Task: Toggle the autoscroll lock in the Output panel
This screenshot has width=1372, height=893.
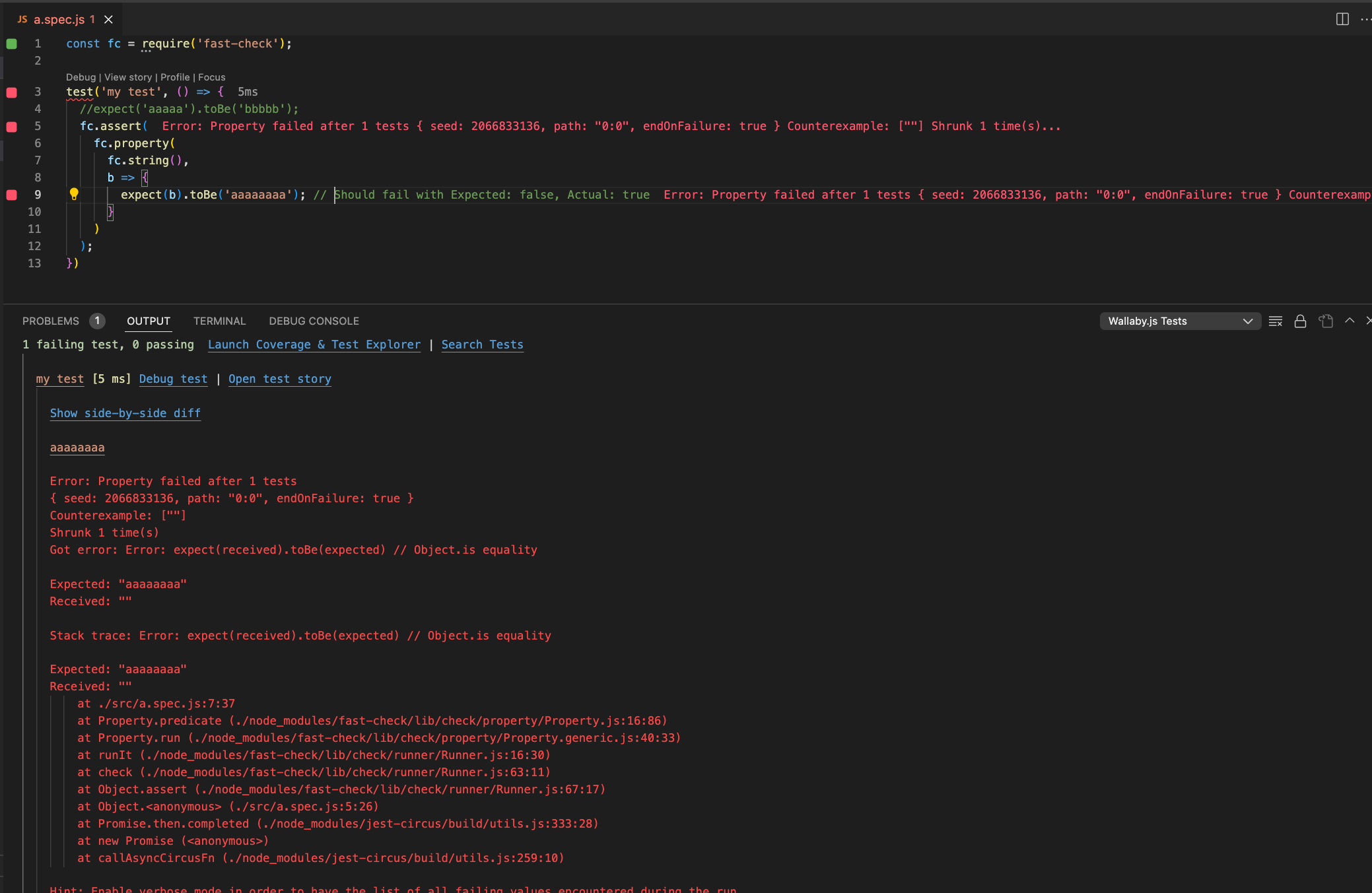Action: [1300, 321]
